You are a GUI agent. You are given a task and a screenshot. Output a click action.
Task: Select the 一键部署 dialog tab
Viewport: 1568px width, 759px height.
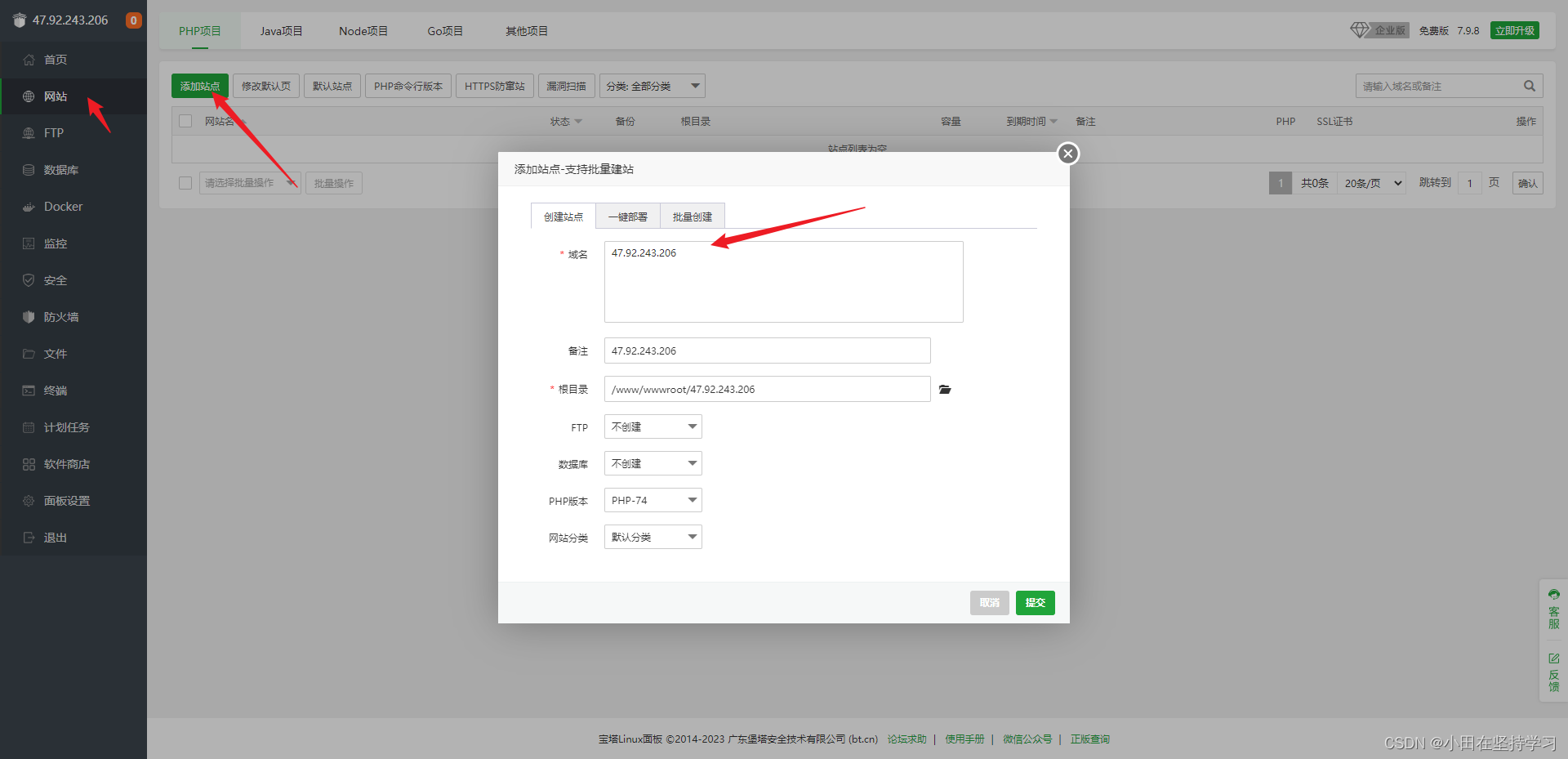point(628,217)
